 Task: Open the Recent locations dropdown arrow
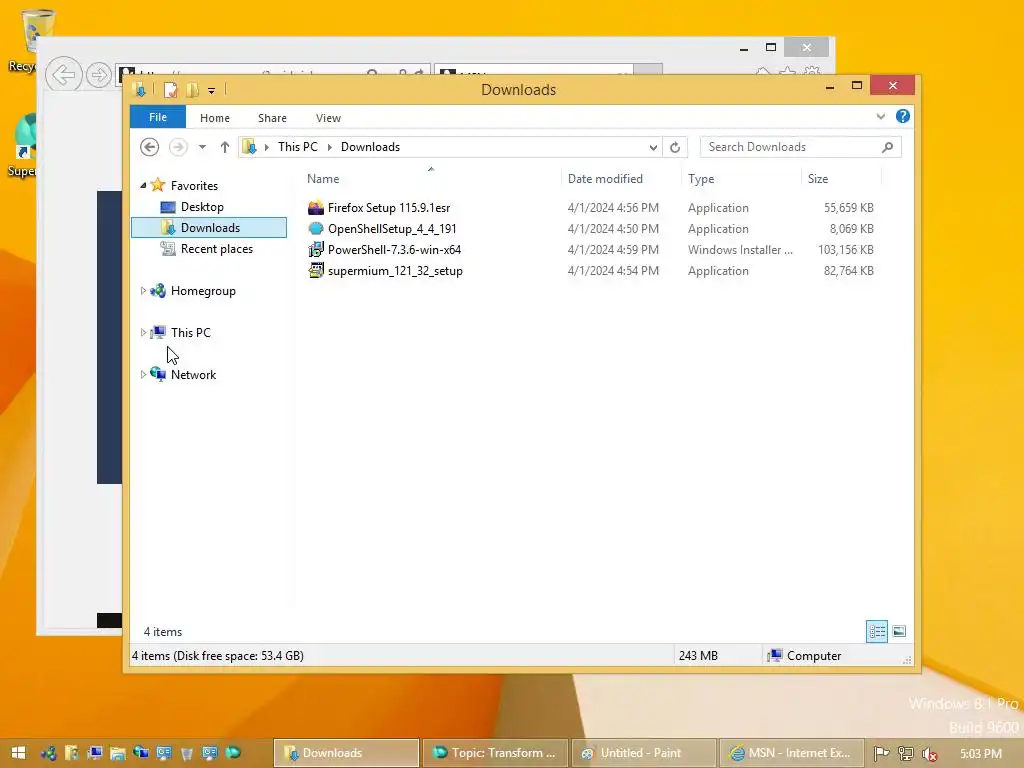coord(202,147)
